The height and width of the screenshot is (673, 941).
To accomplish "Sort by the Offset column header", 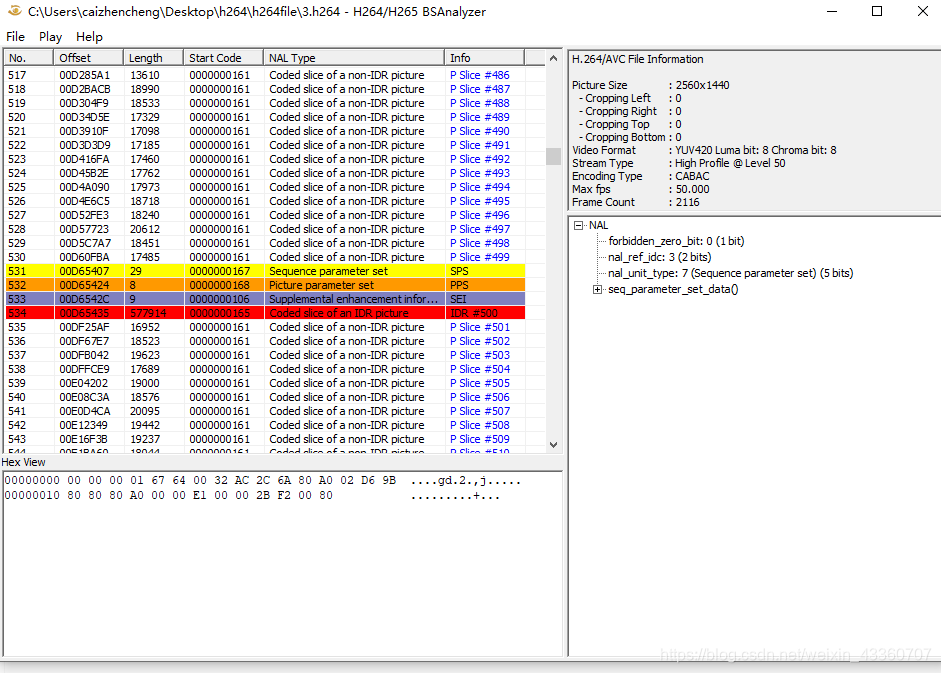I will (88, 58).
